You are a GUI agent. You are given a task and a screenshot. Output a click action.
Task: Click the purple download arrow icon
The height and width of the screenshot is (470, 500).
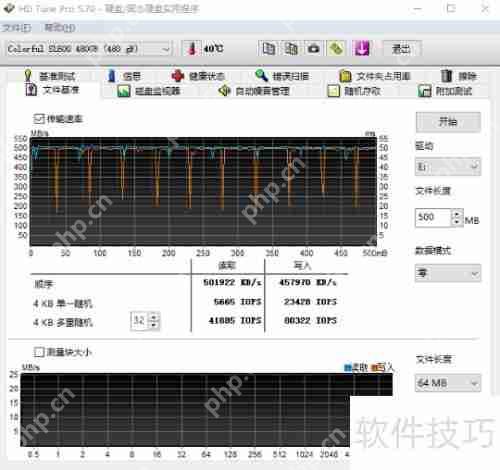(x=361, y=49)
